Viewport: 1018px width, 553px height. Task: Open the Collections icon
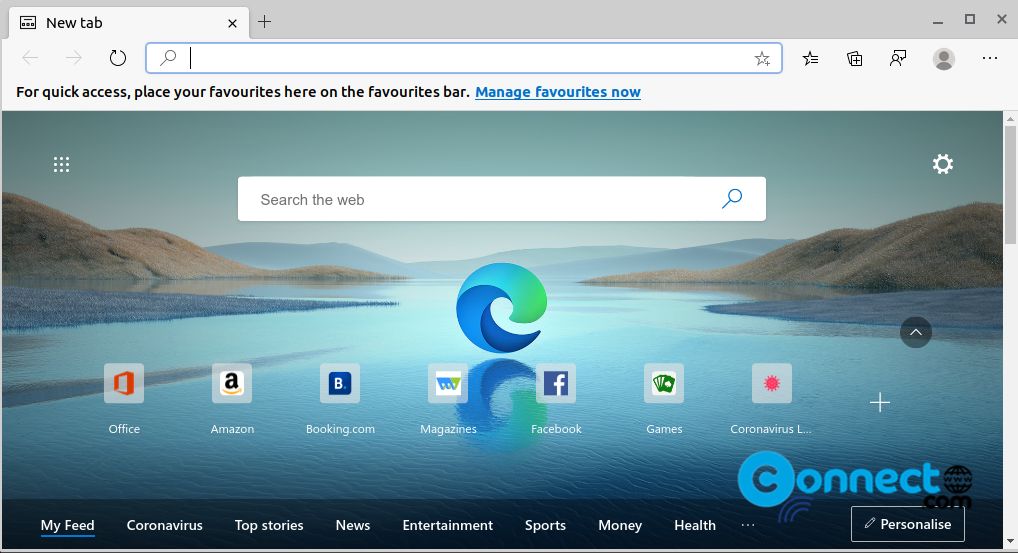(x=854, y=58)
